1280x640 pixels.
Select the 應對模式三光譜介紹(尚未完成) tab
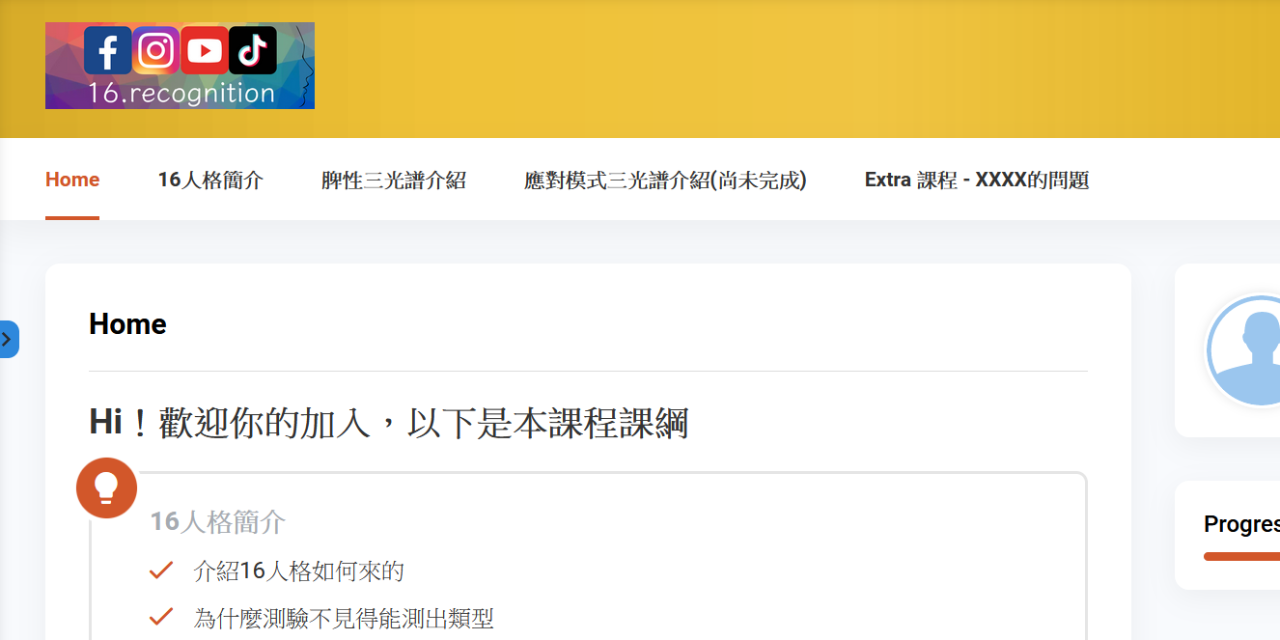point(665,180)
